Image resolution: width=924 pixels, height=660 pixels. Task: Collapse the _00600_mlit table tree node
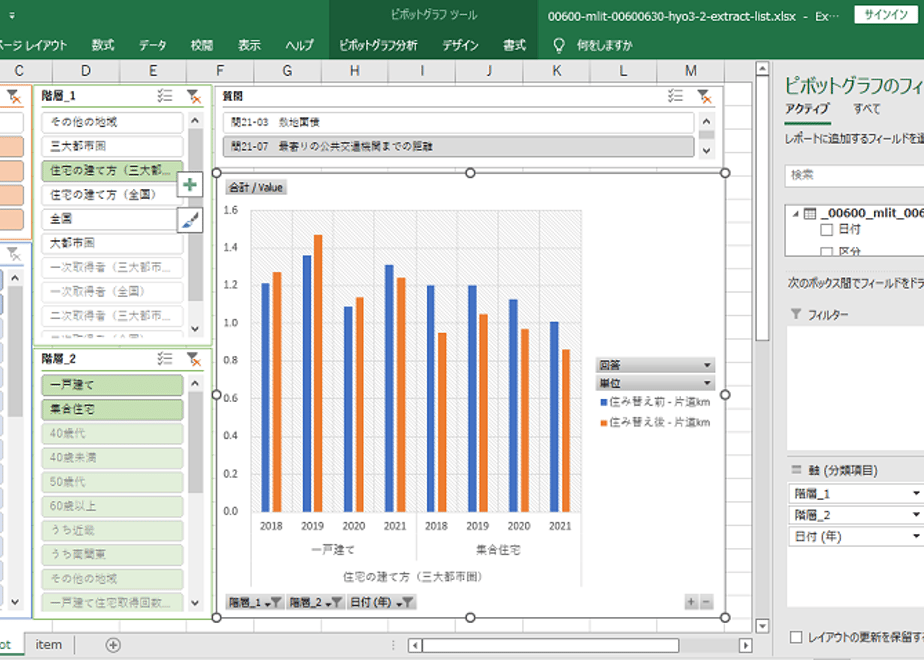[x=795, y=214]
